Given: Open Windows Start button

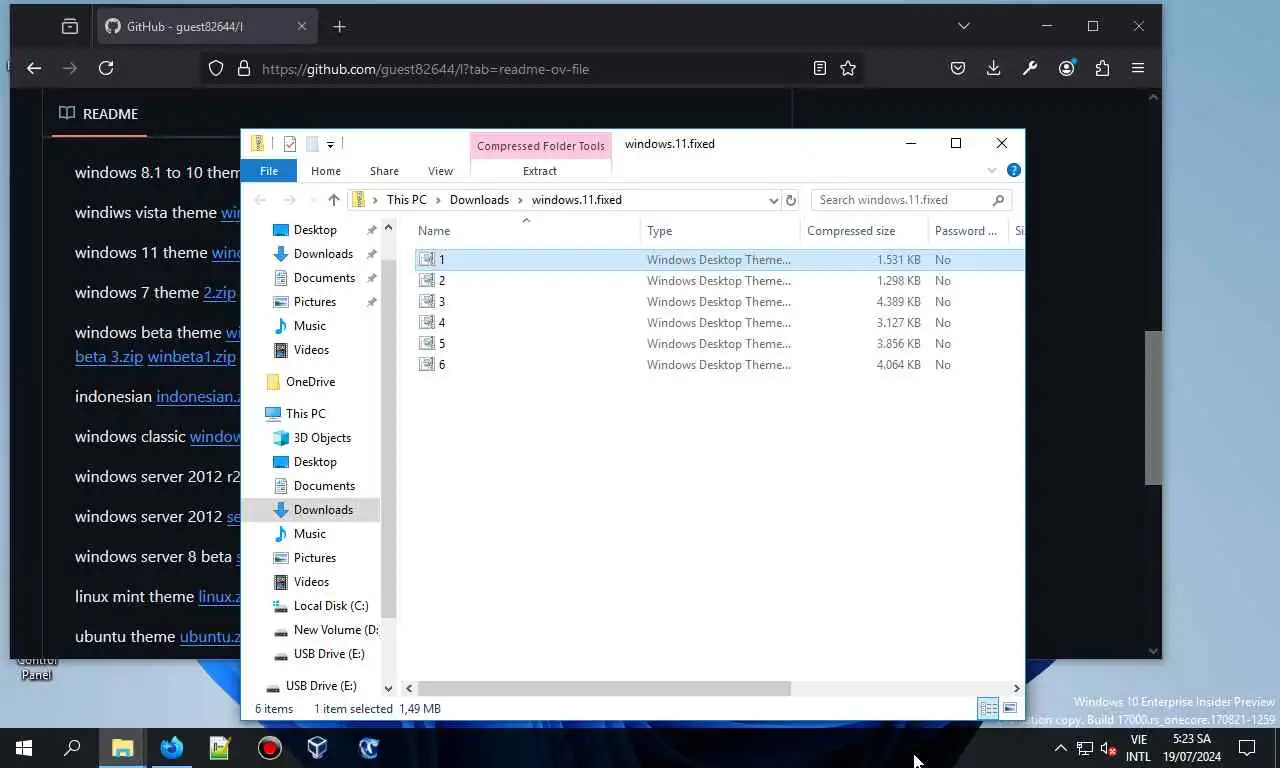Looking at the screenshot, I should pyautogui.click(x=24, y=747).
